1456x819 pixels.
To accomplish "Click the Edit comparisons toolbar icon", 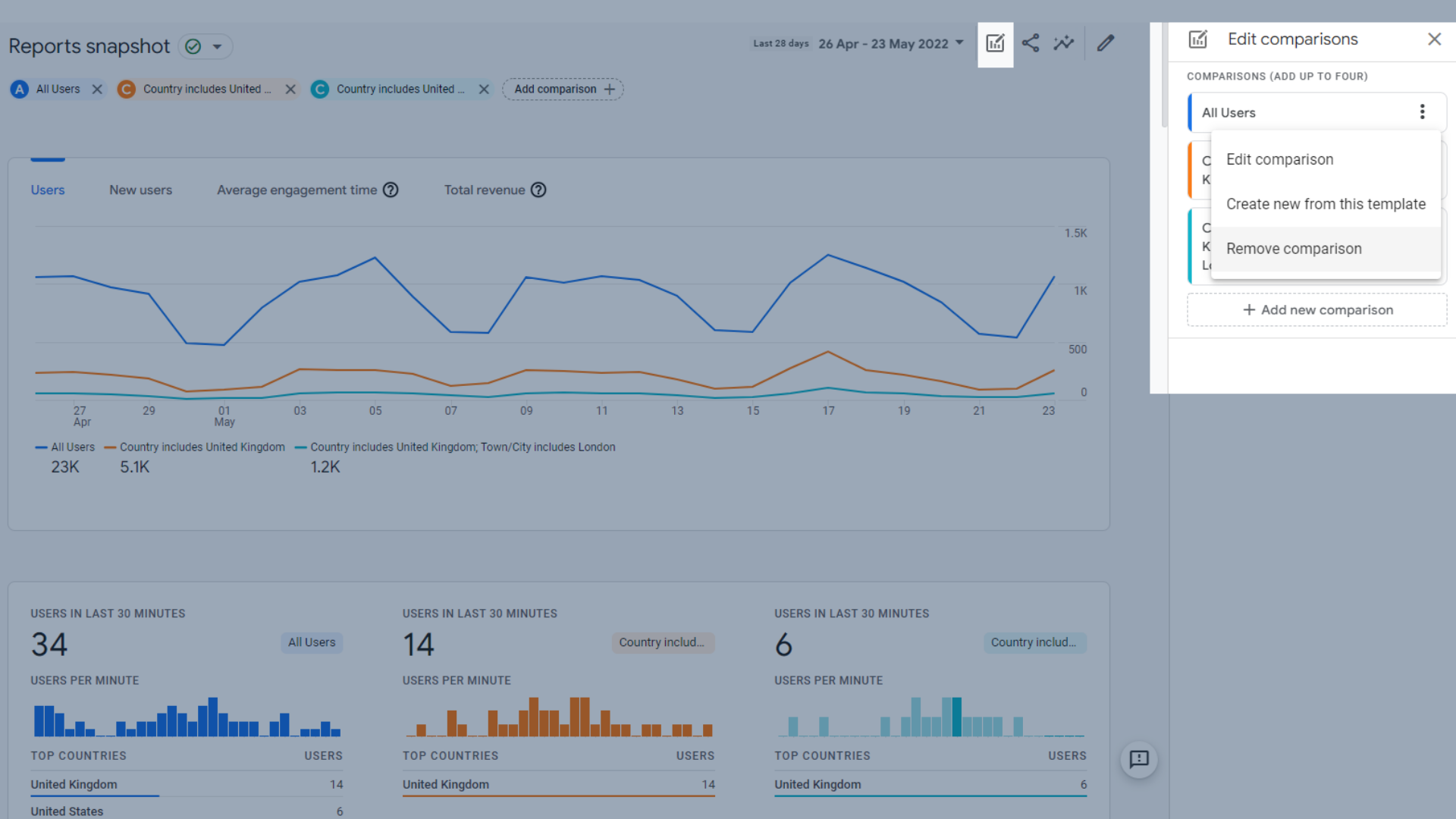I will tap(995, 44).
